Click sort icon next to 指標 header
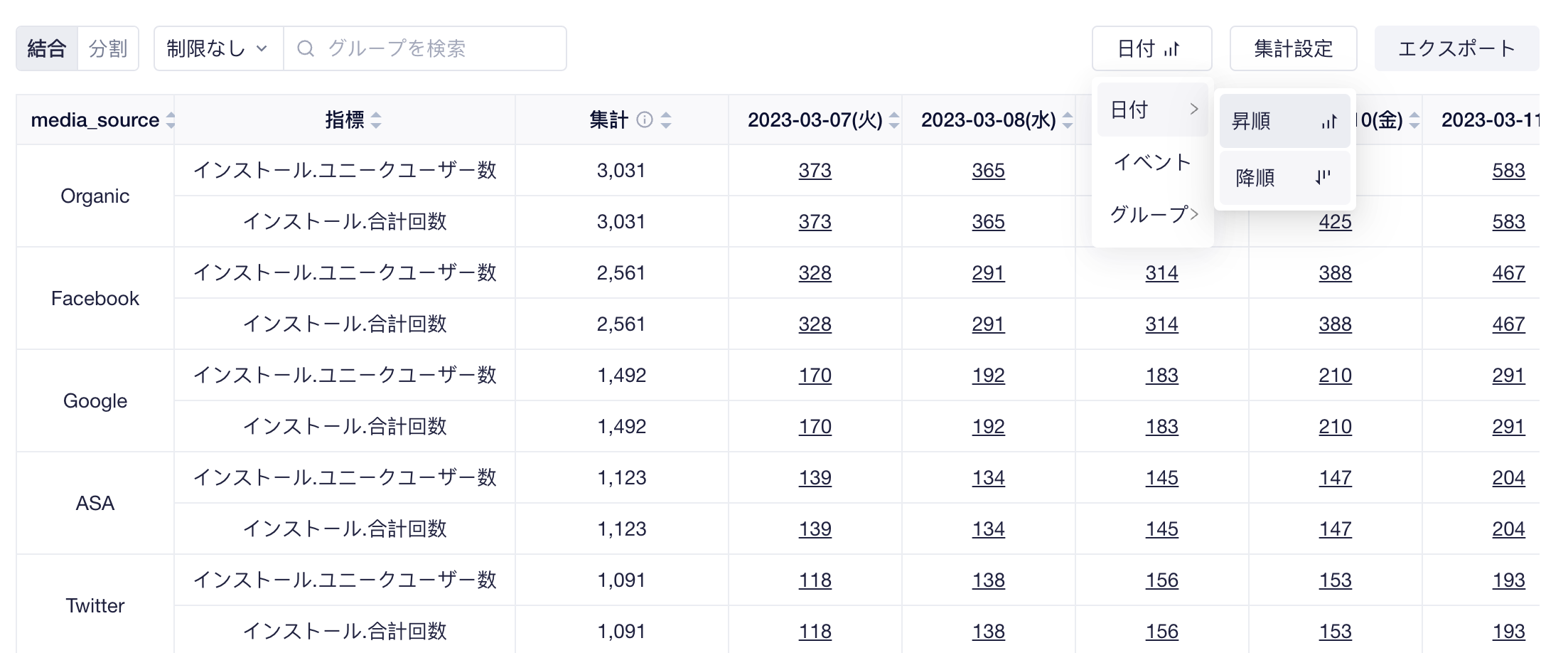 point(376,120)
